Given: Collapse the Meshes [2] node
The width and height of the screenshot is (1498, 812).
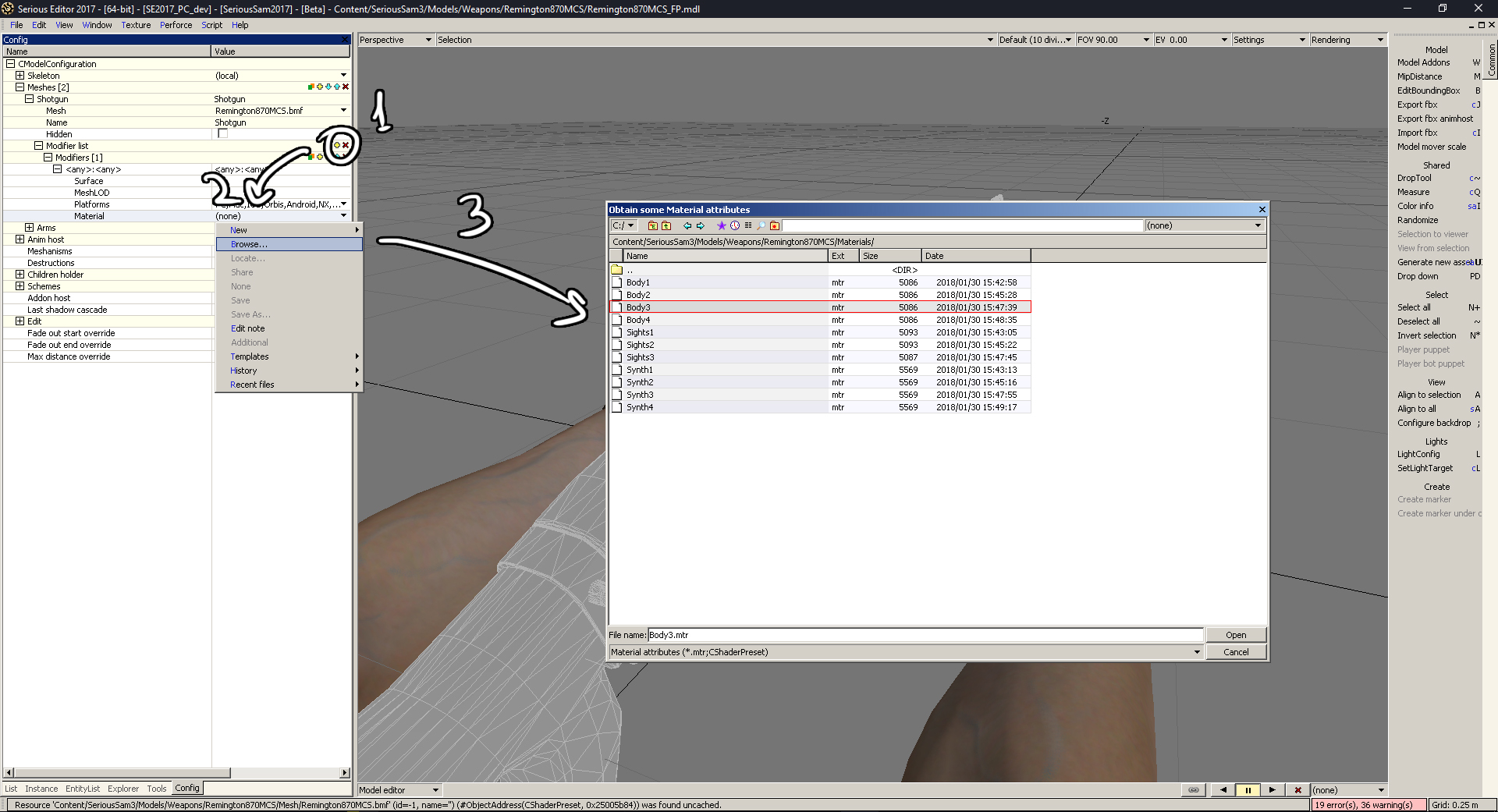Looking at the screenshot, I should 20,87.
